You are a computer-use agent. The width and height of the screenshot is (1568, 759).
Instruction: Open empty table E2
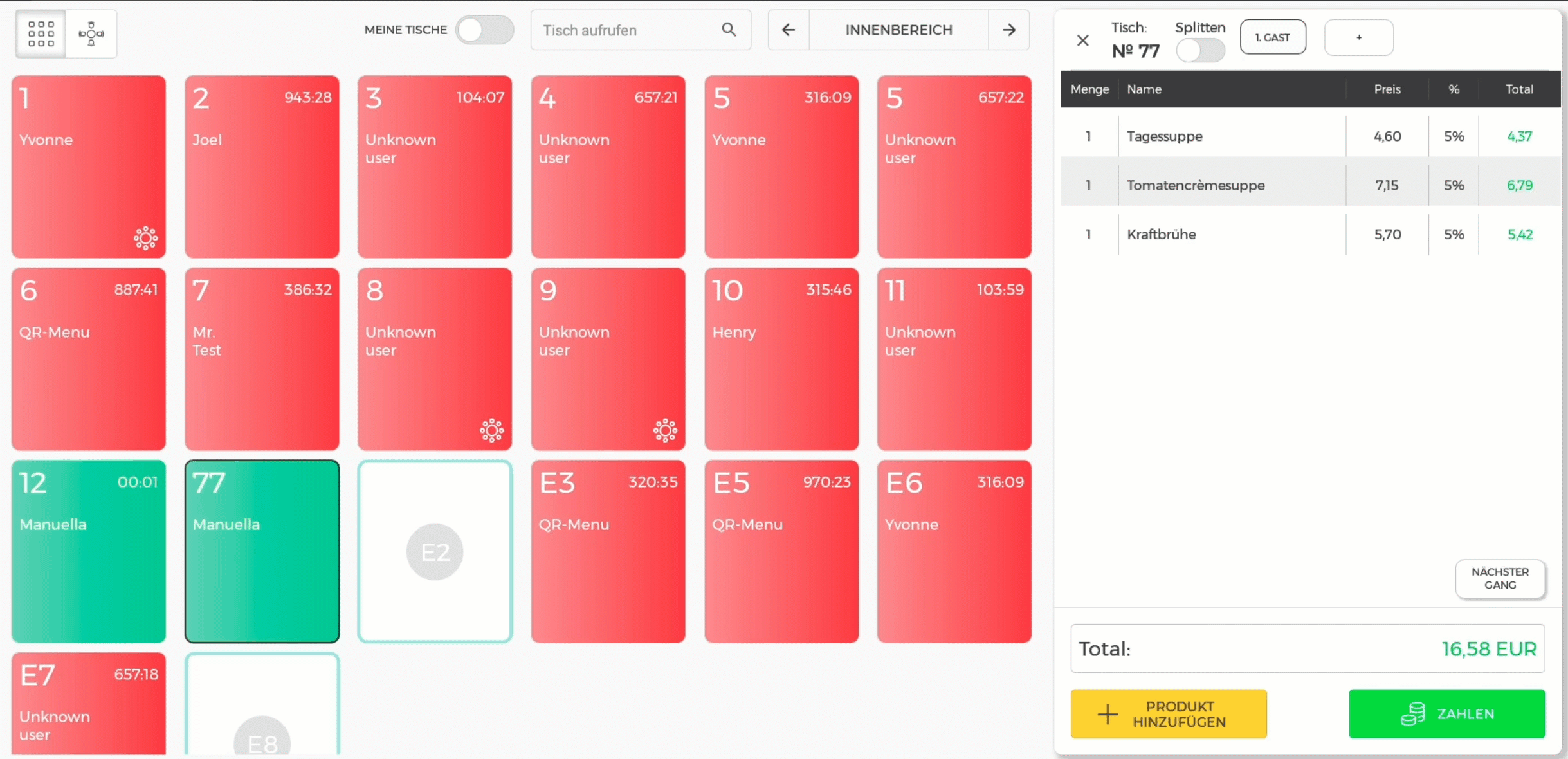435,551
